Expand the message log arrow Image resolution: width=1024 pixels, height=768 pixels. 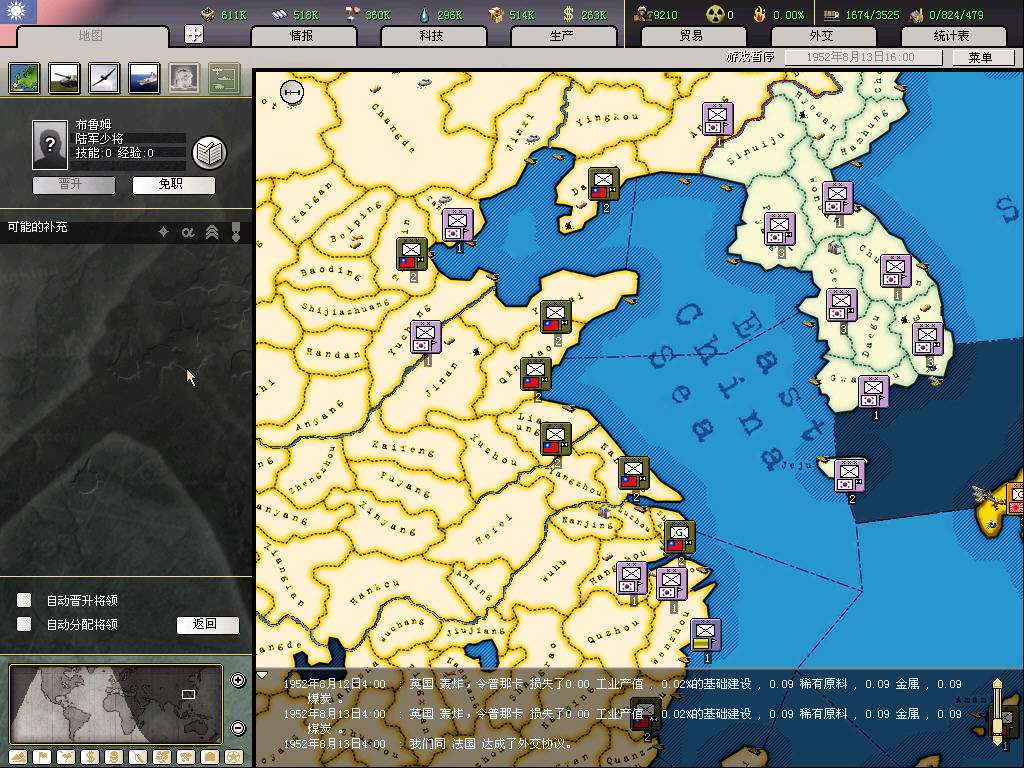263,675
